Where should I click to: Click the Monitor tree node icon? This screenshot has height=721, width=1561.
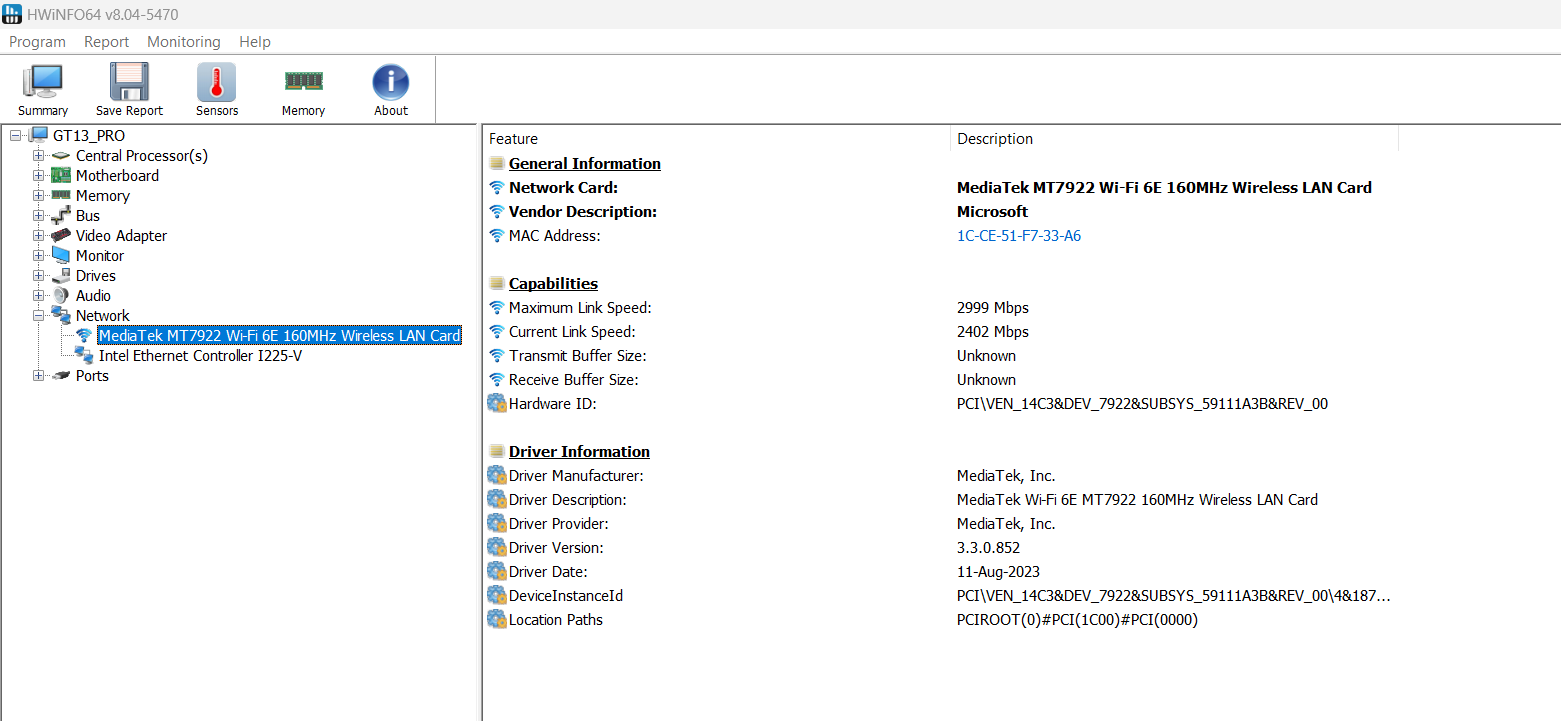pos(61,255)
